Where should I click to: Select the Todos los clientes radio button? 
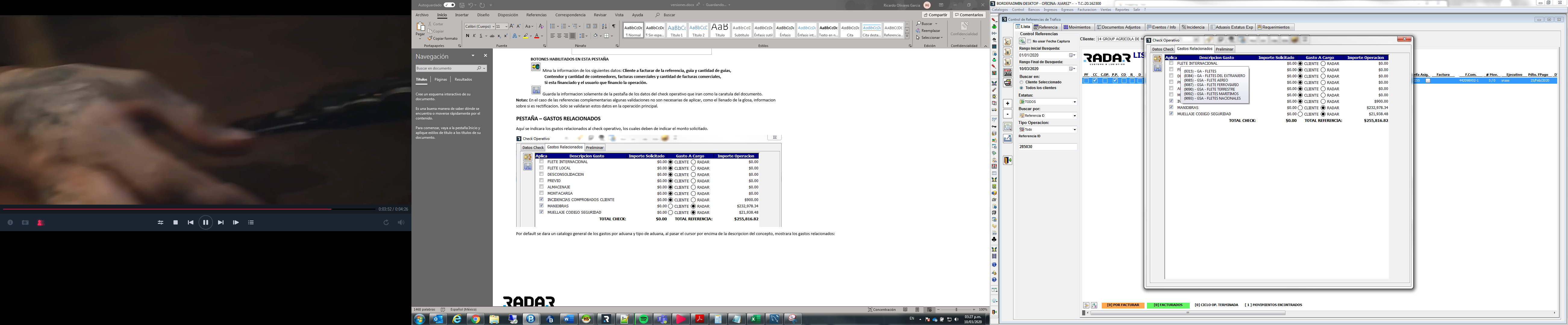[x=1021, y=88]
